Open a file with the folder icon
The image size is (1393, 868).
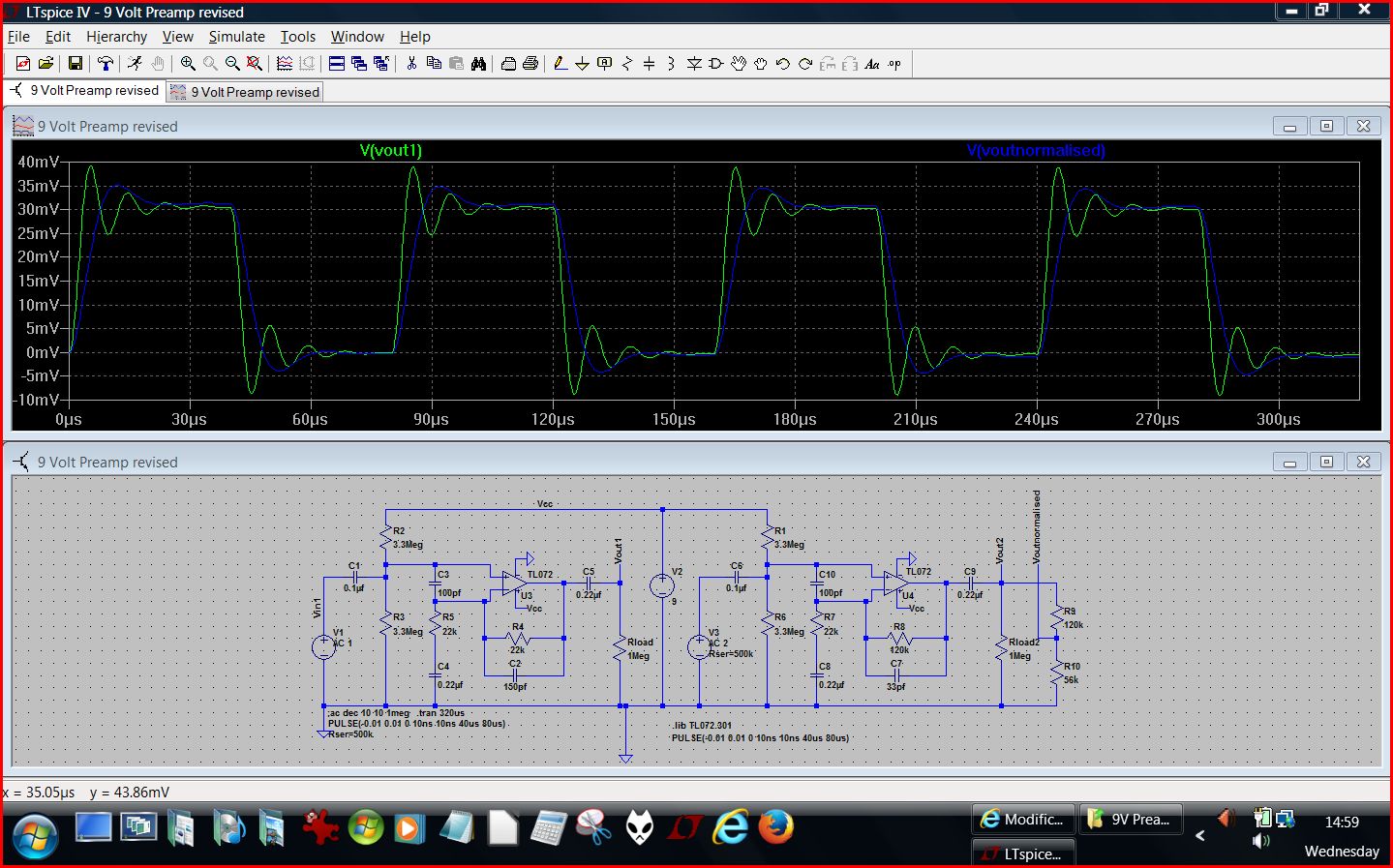(x=45, y=64)
